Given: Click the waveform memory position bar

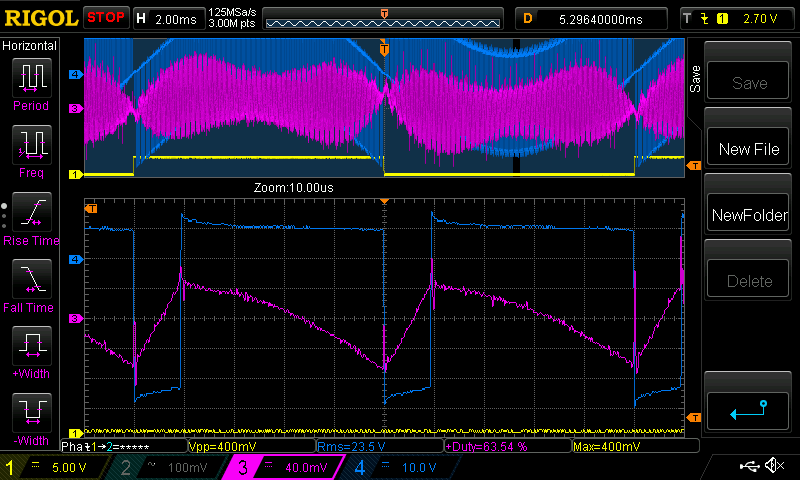Looking at the screenshot, I should click(385, 18).
